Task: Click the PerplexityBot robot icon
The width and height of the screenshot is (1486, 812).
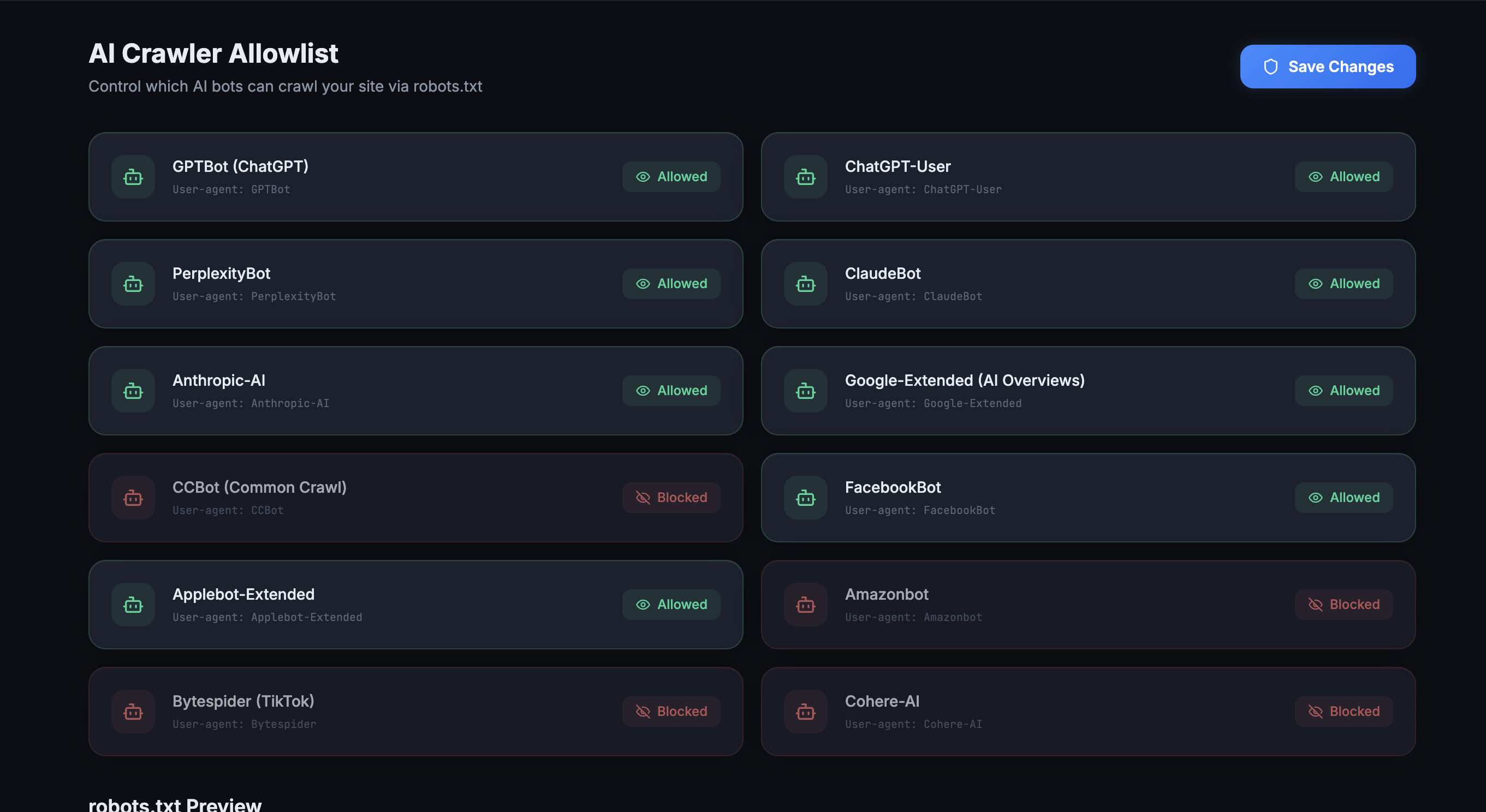Action: tap(133, 283)
